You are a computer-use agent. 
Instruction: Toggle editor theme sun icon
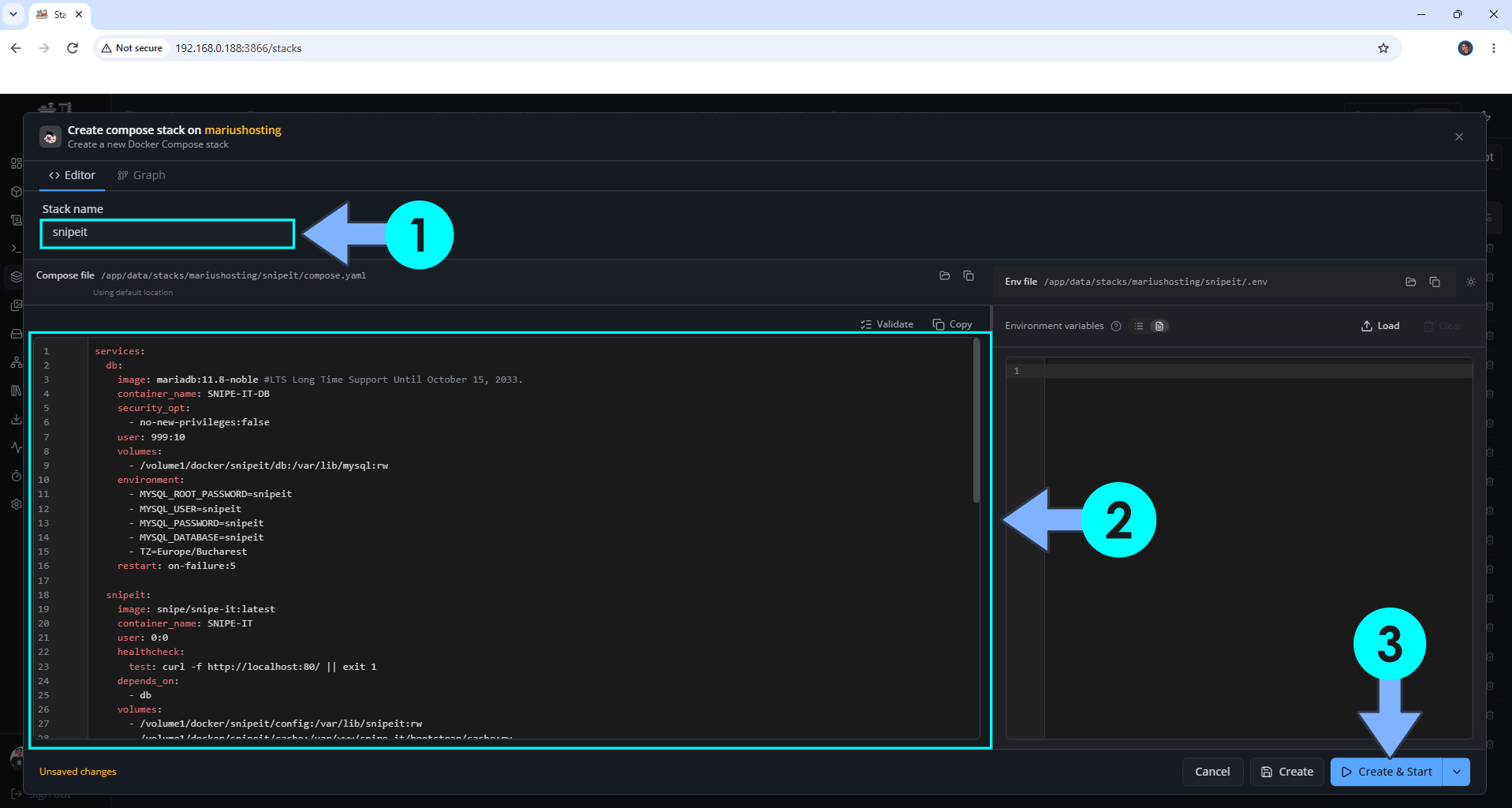(1471, 282)
